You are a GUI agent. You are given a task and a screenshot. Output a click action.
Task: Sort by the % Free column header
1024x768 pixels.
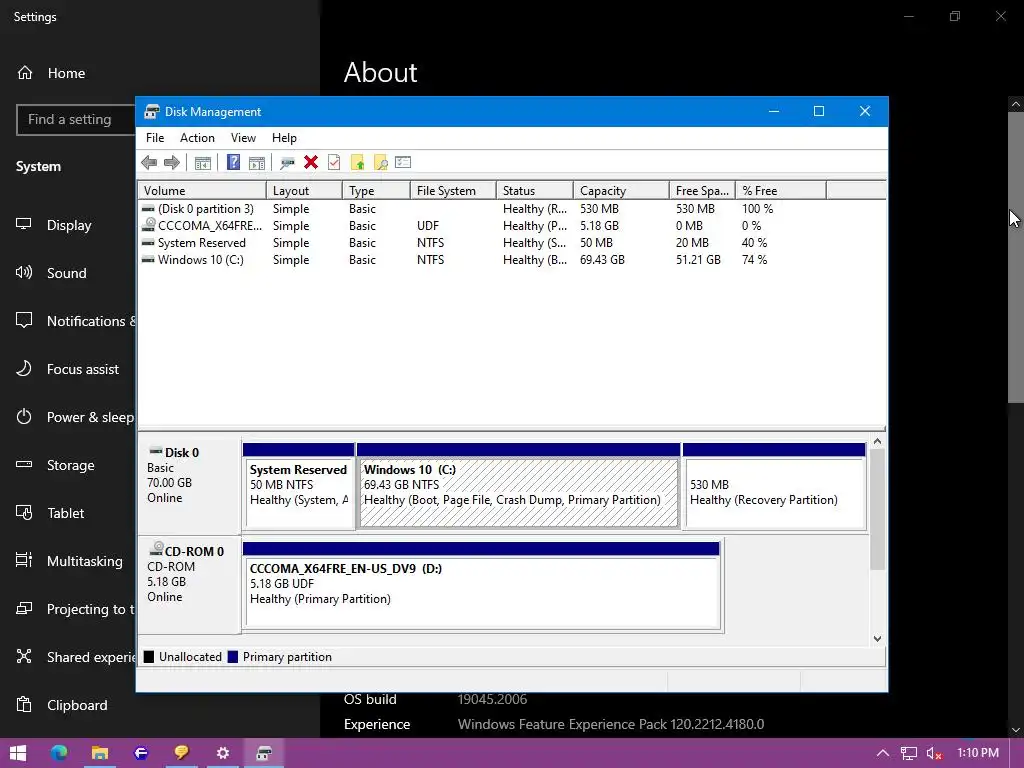pyautogui.click(x=780, y=191)
